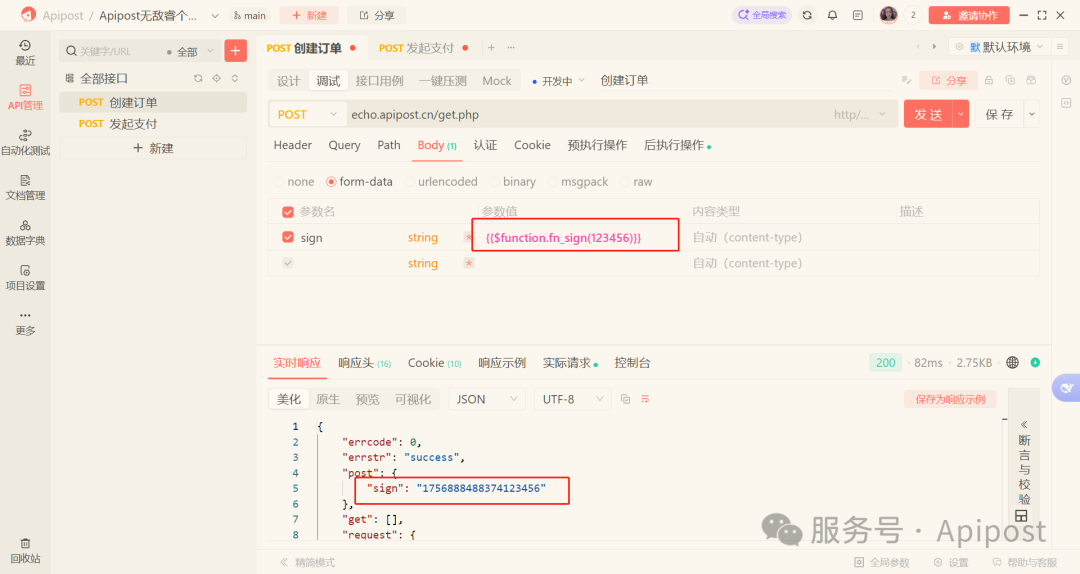Open 文档管理 sidebar section
Viewport: 1080px width, 574px height.
pyautogui.click(x=25, y=187)
